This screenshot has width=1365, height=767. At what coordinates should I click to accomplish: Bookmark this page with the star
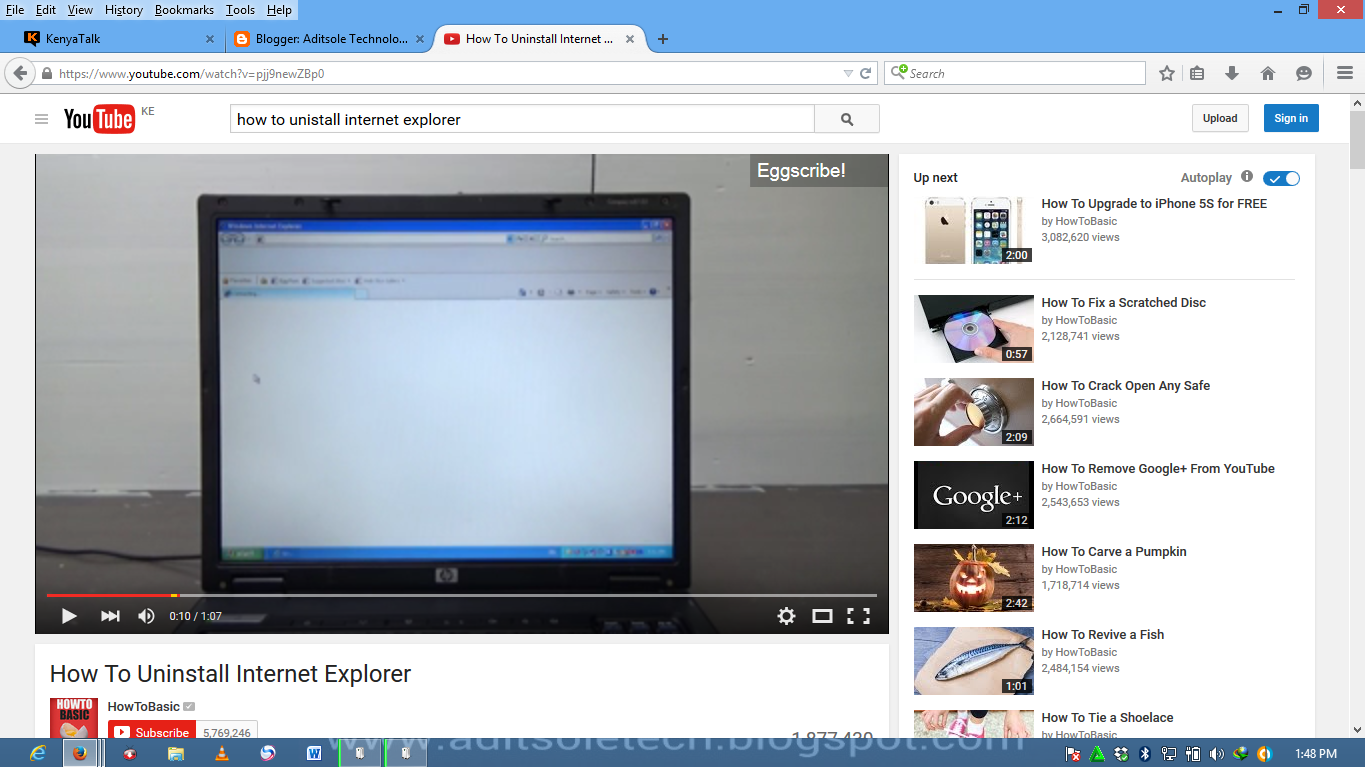tap(1167, 73)
